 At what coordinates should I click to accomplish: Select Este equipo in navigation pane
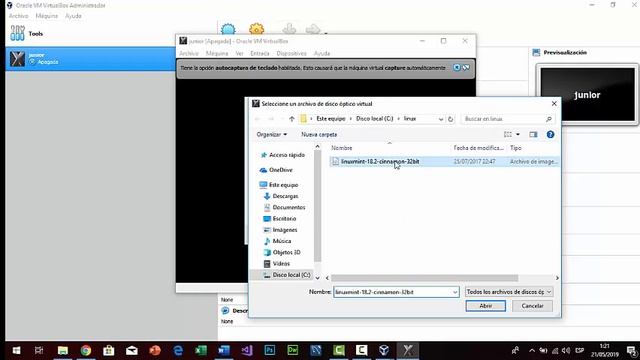tap(279, 185)
